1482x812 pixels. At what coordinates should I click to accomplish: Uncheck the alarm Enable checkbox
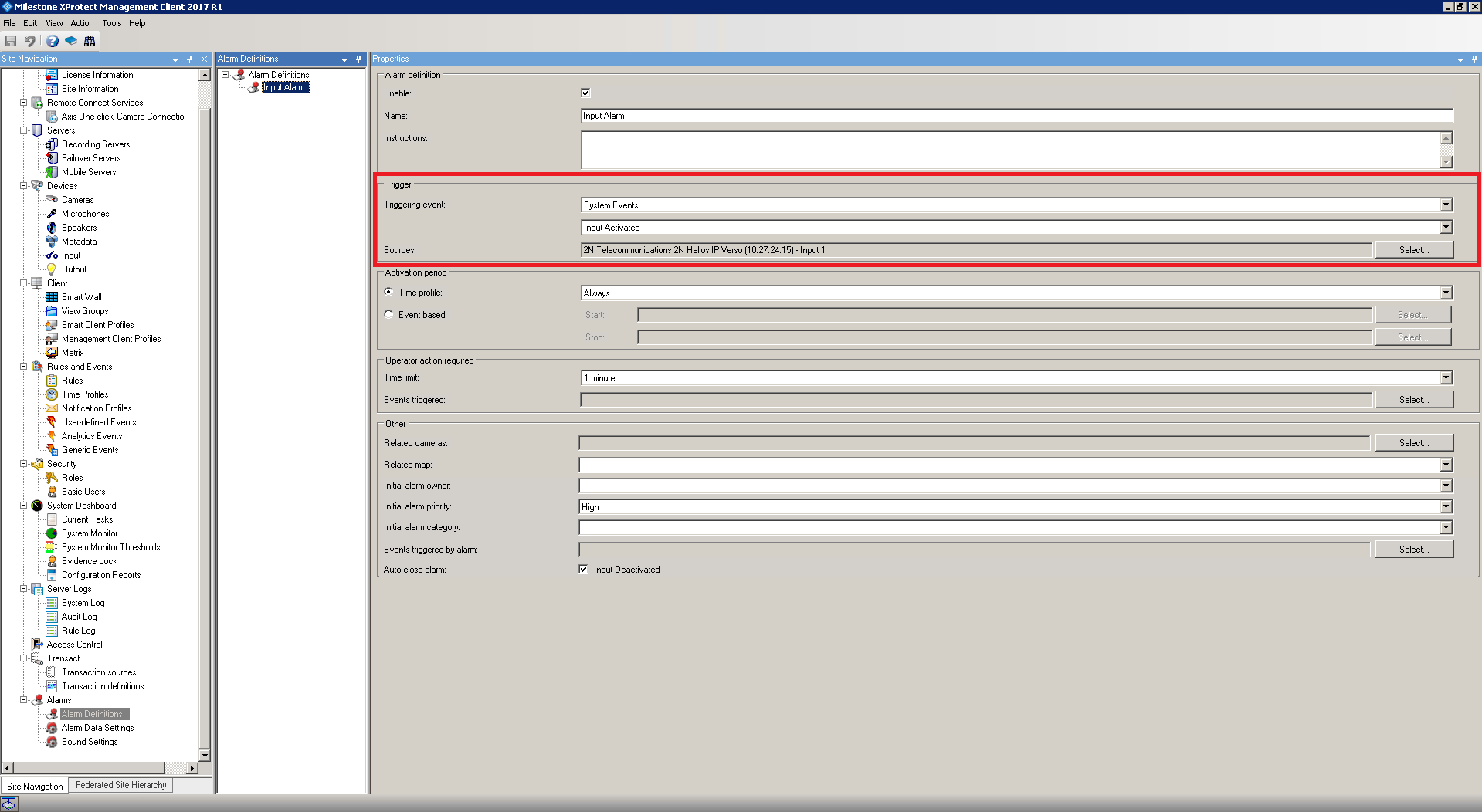point(585,93)
